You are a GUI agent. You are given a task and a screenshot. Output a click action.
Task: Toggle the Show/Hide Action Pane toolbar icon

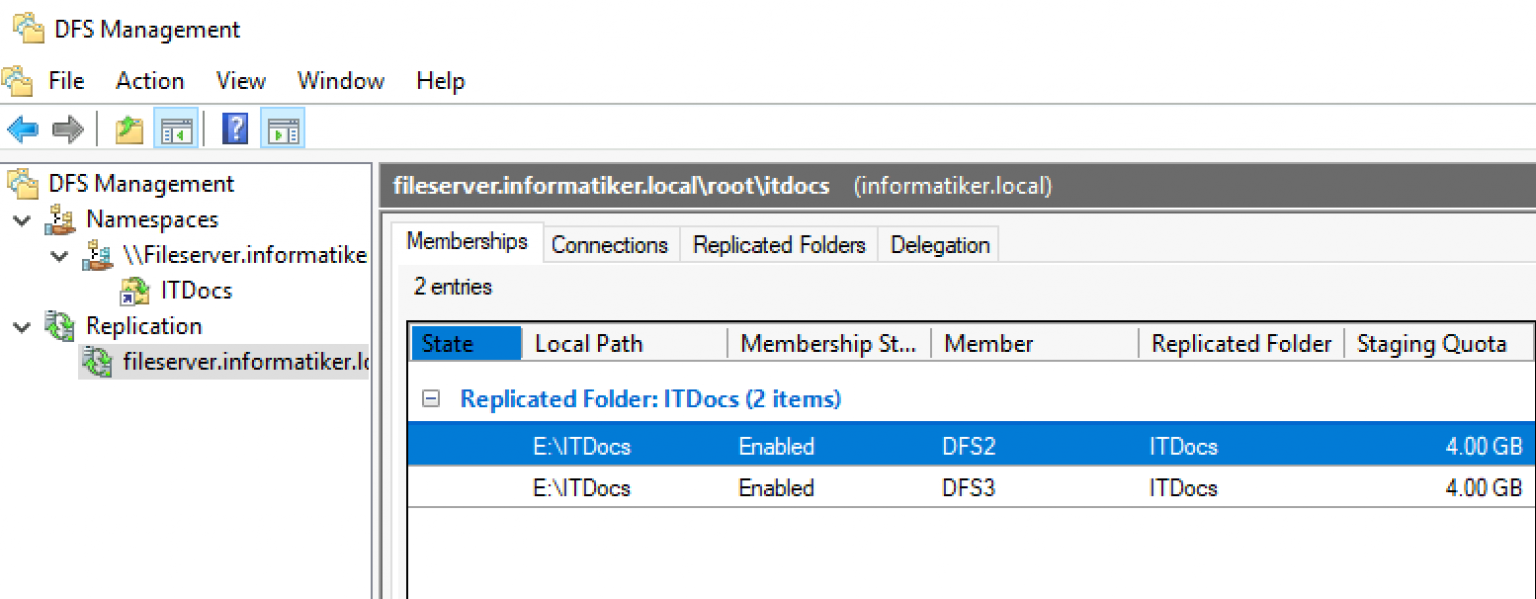point(282,128)
